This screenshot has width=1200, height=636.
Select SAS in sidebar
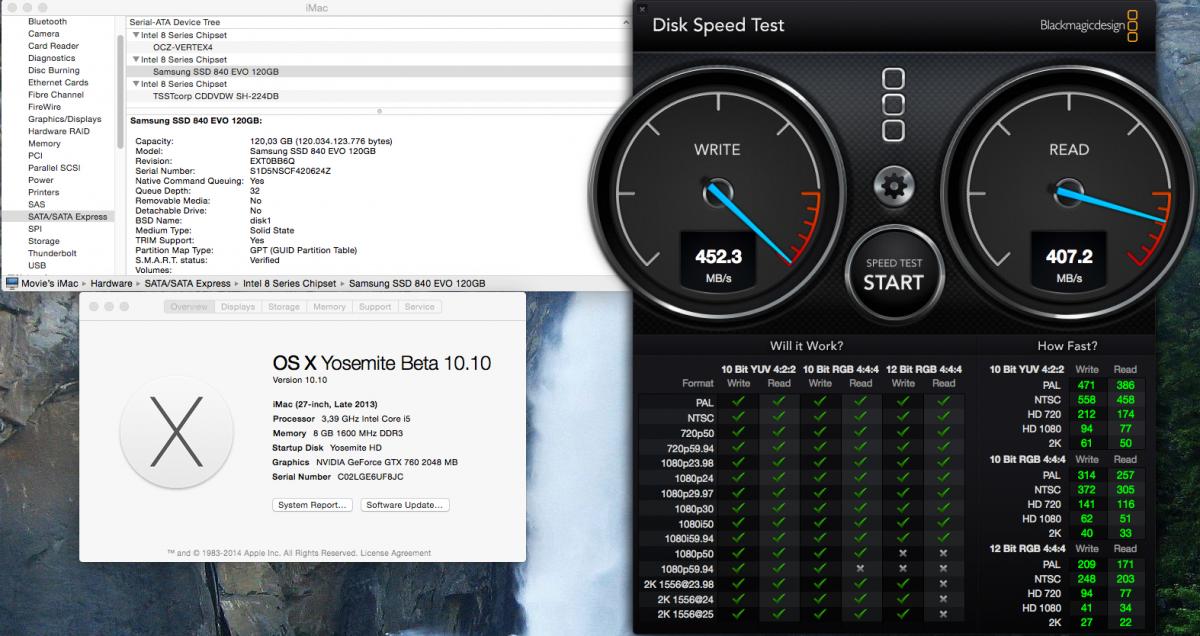(36, 204)
